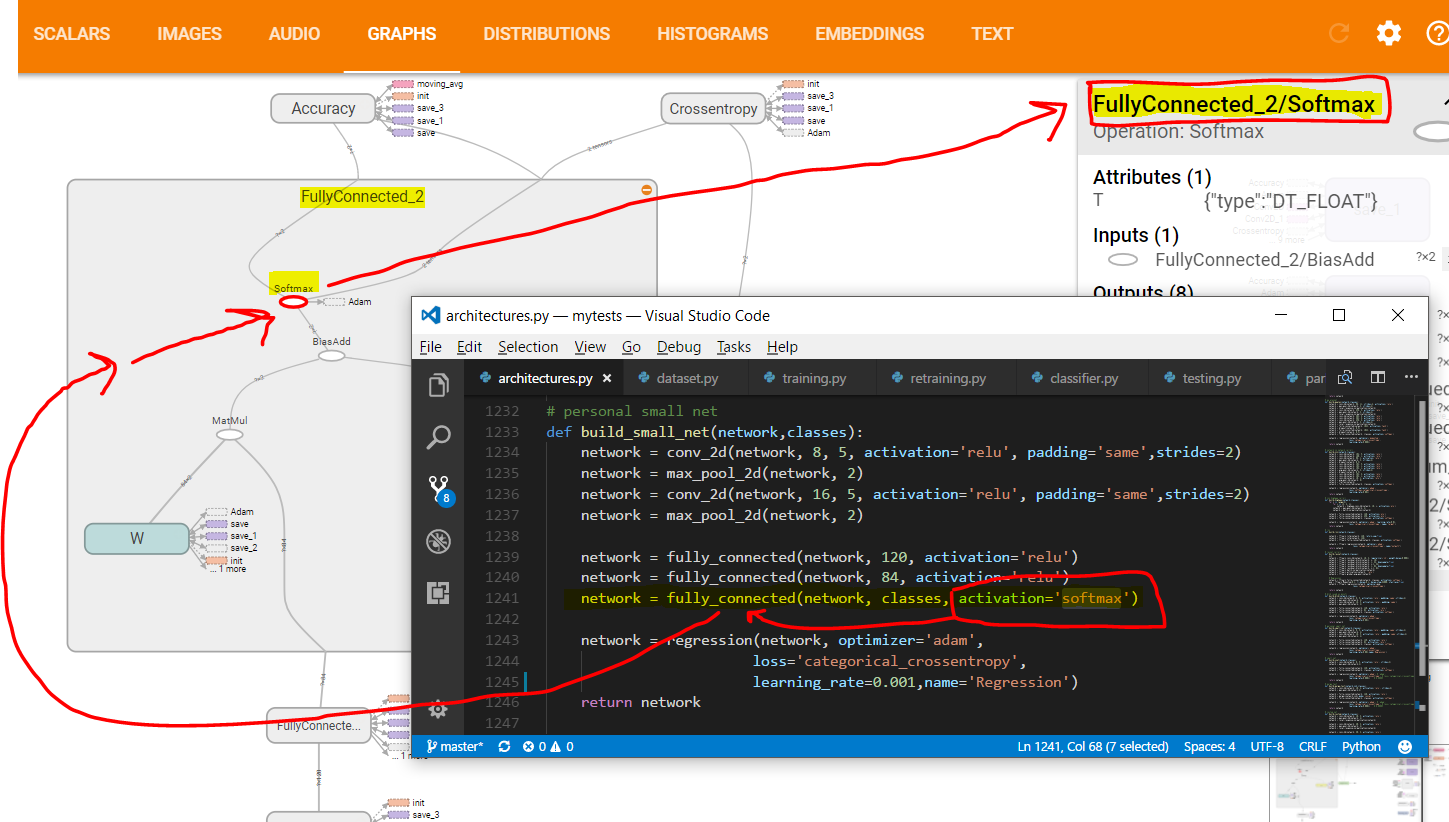Viewport: 1449px width, 822px height.
Task: Select the GRAPHS tab
Action: 402,34
